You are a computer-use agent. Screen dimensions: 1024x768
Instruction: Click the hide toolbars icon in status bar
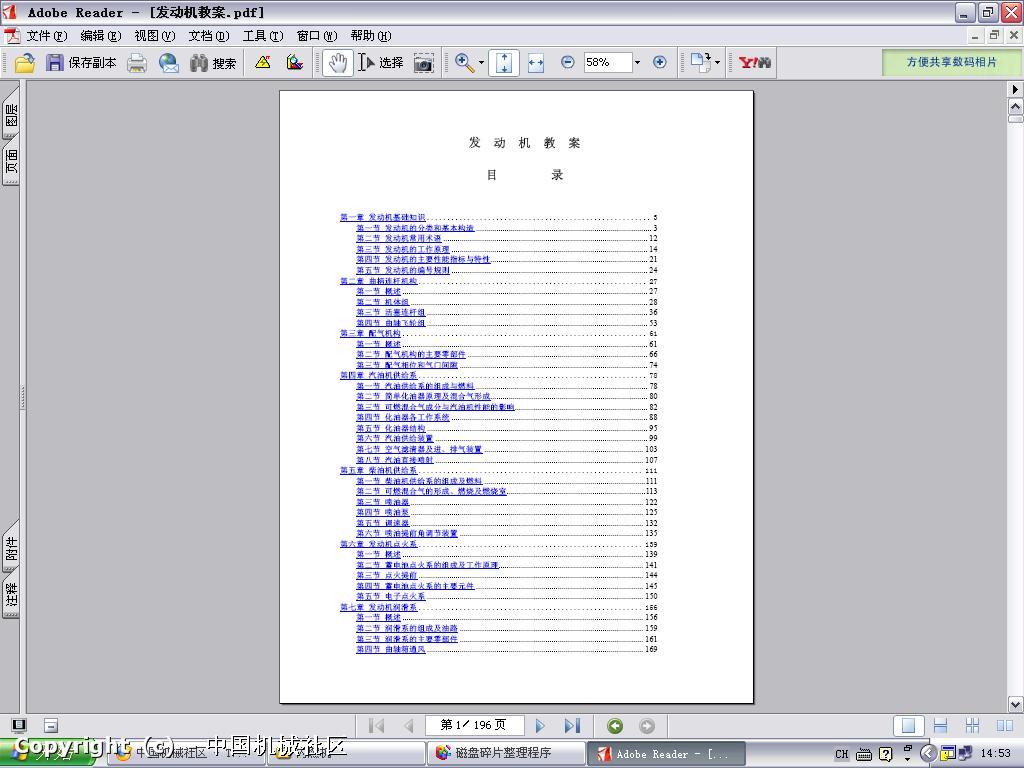pyautogui.click(x=51, y=725)
